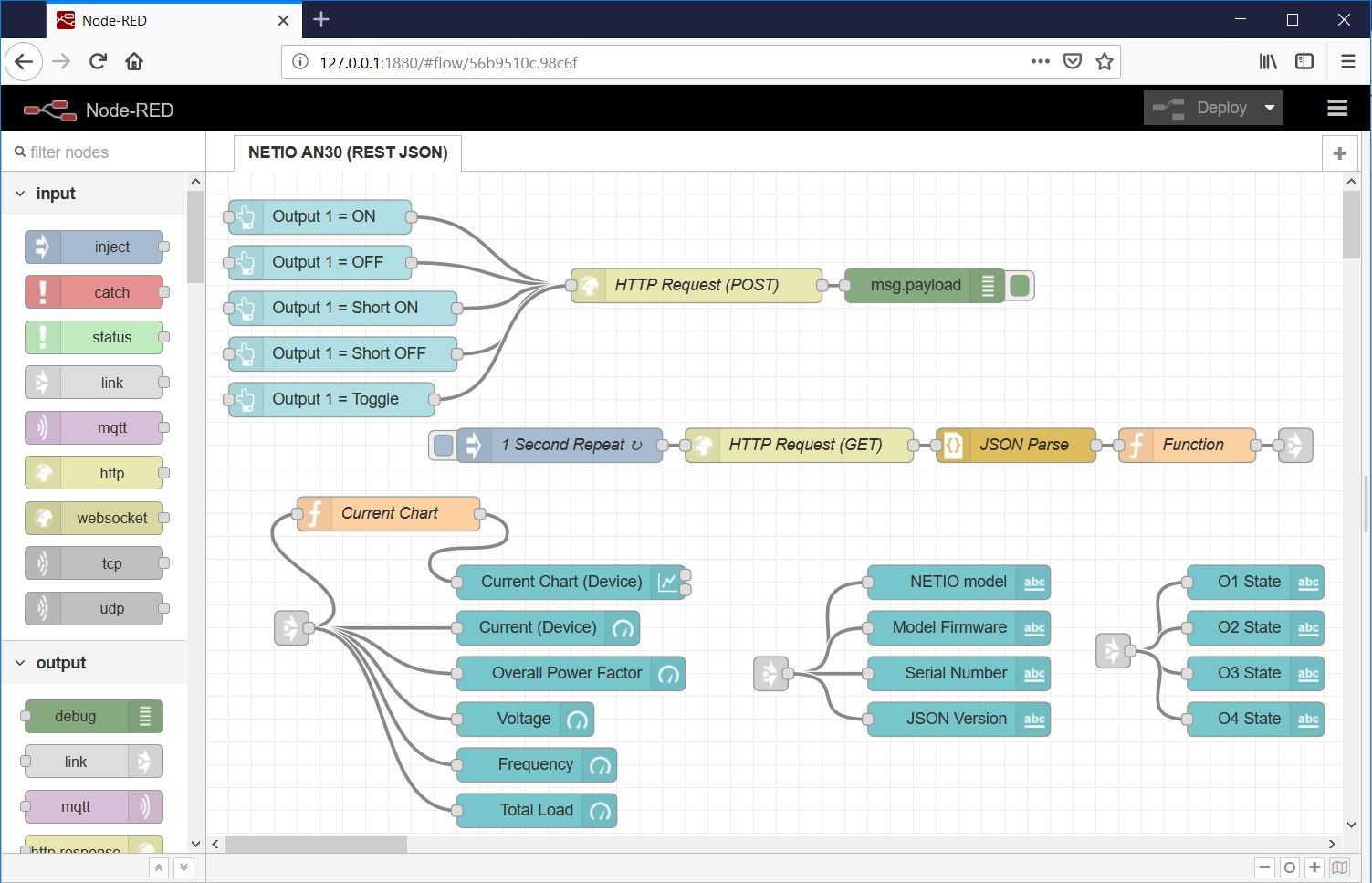Open the workspace navigator map icon
This screenshot has width=1372, height=883.
pyautogui.click(x=1338, y=867)
